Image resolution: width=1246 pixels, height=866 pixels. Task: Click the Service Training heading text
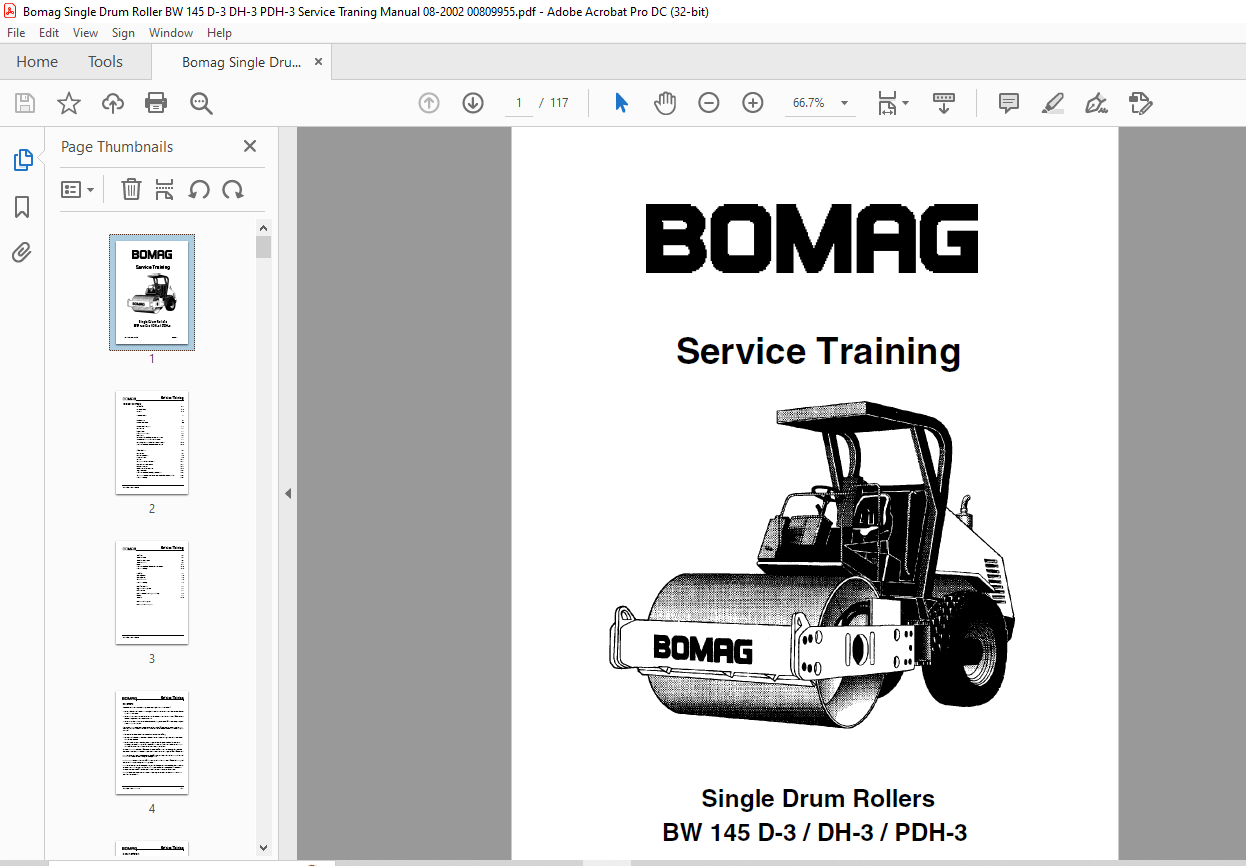(x=818, y=352)
